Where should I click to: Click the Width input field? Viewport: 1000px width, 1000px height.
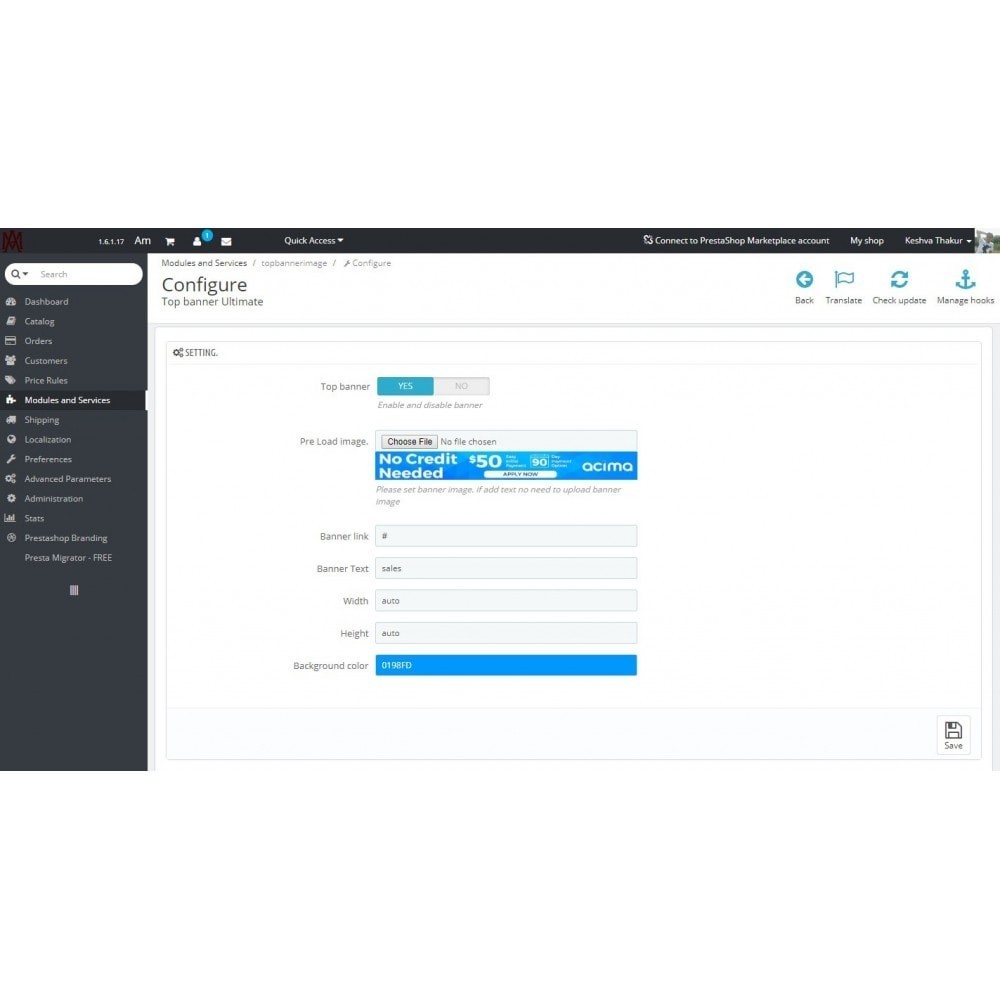click(x=506, y=601)
